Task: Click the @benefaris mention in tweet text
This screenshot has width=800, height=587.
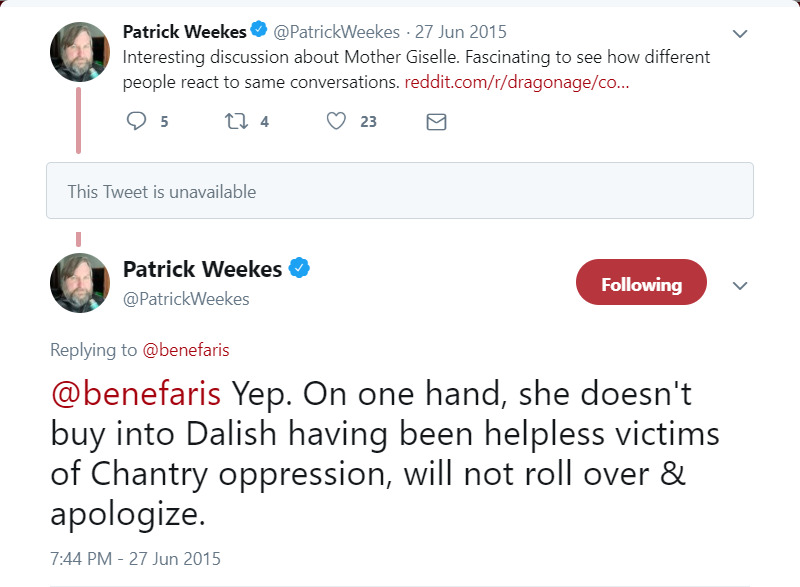Action: point(136,394)
